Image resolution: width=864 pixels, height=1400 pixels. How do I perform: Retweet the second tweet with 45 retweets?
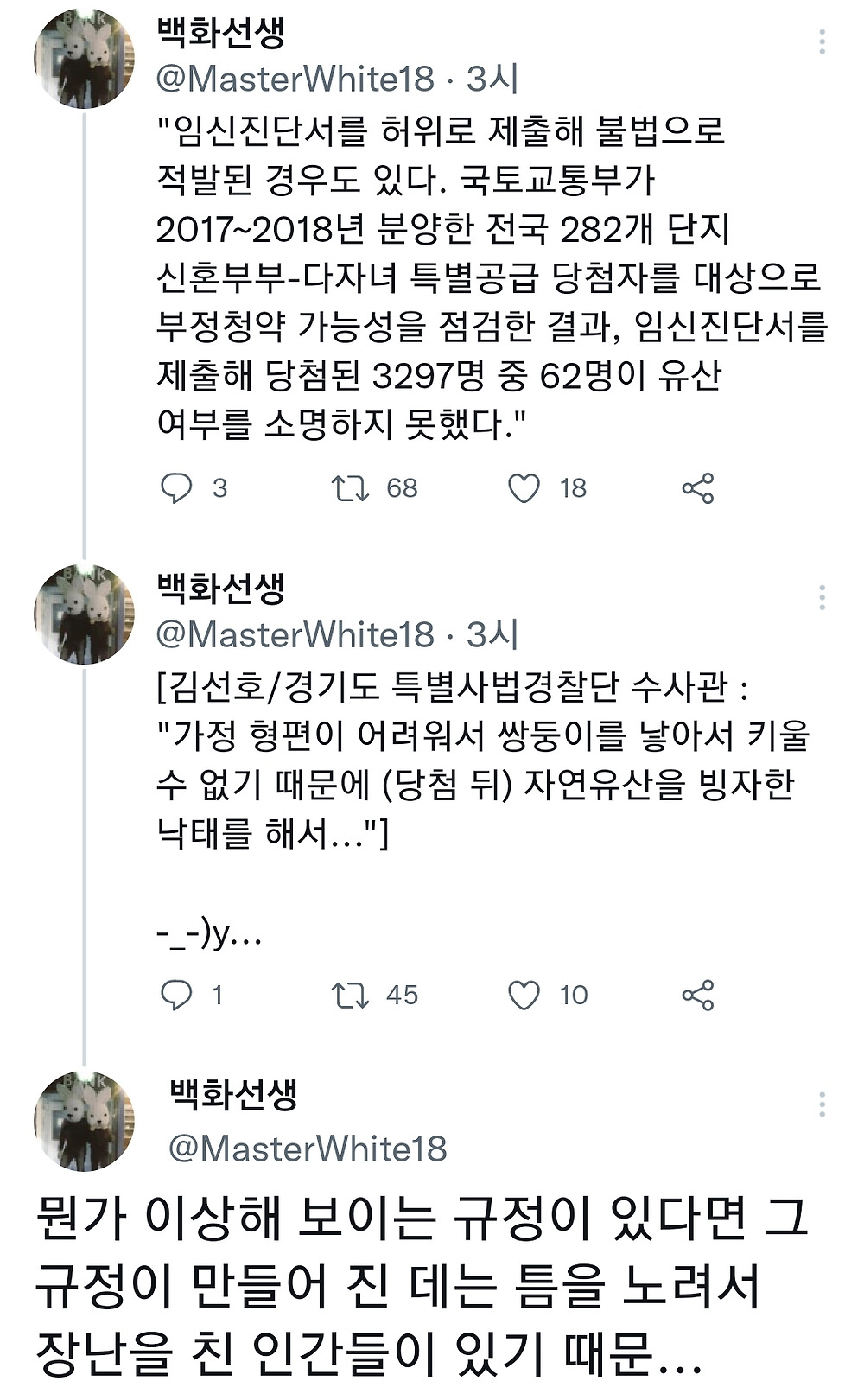tap(351, 995)
